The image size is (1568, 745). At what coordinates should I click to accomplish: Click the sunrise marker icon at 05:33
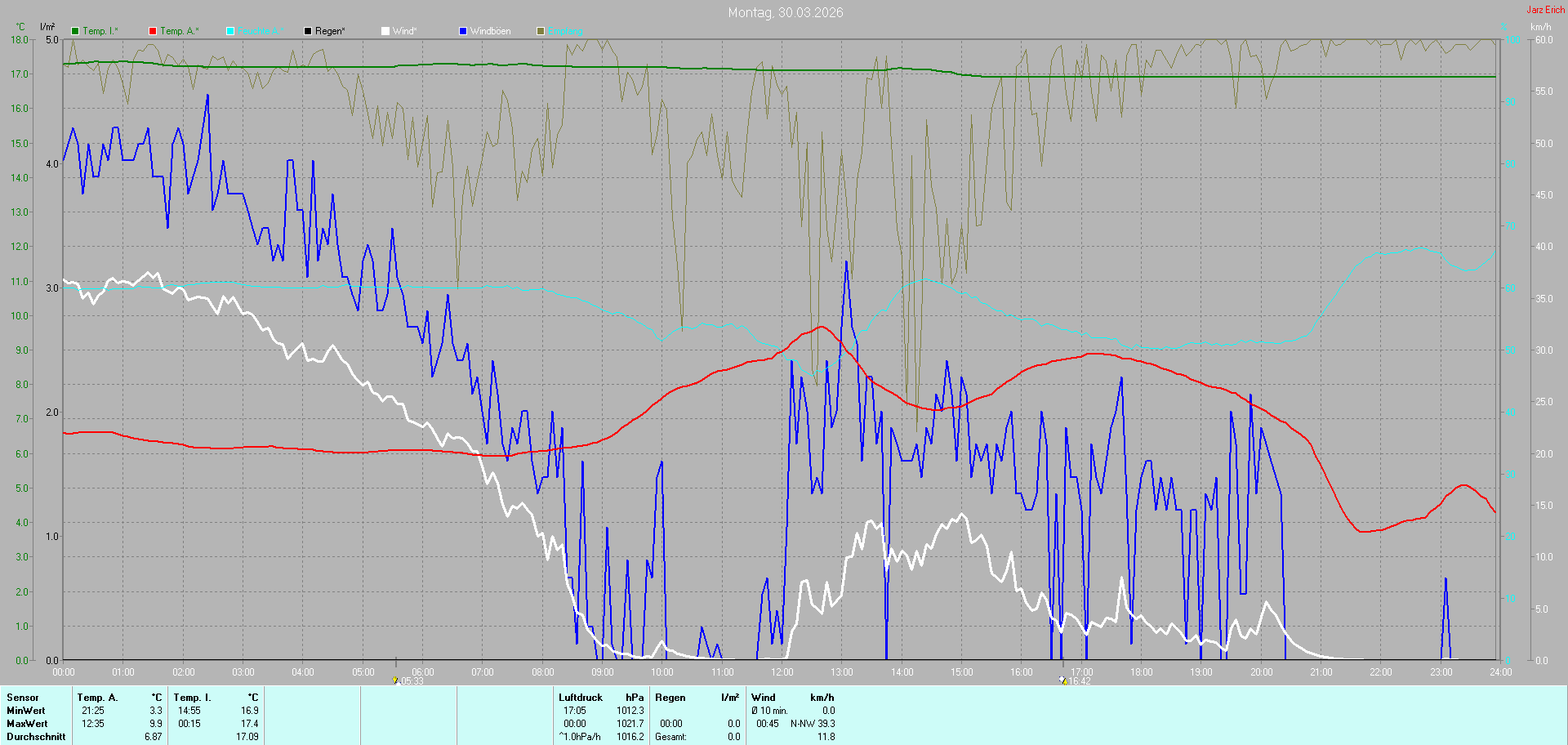coord(396,680)
